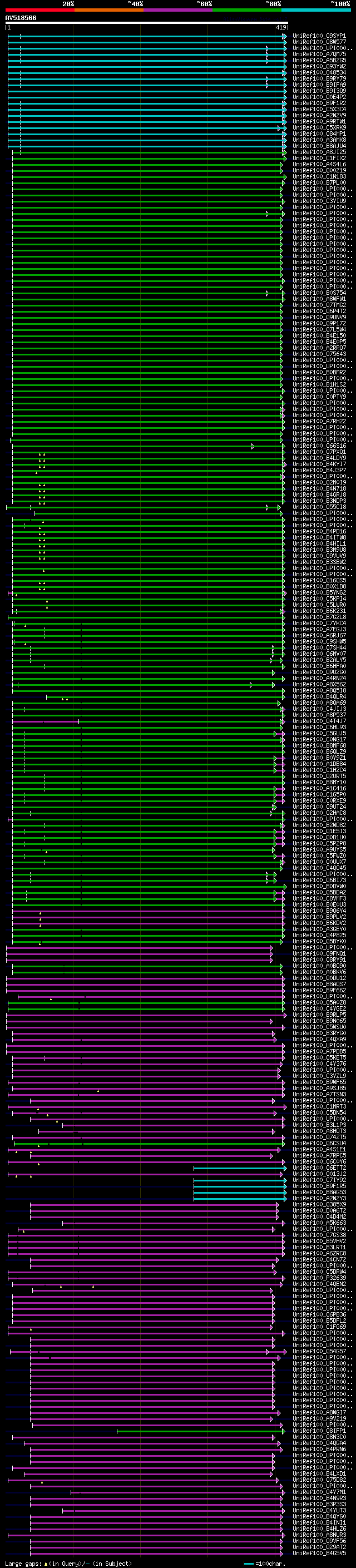Open hit UniRef100_B5VHV2
356x1568 pixels.
click(319, 1241)
